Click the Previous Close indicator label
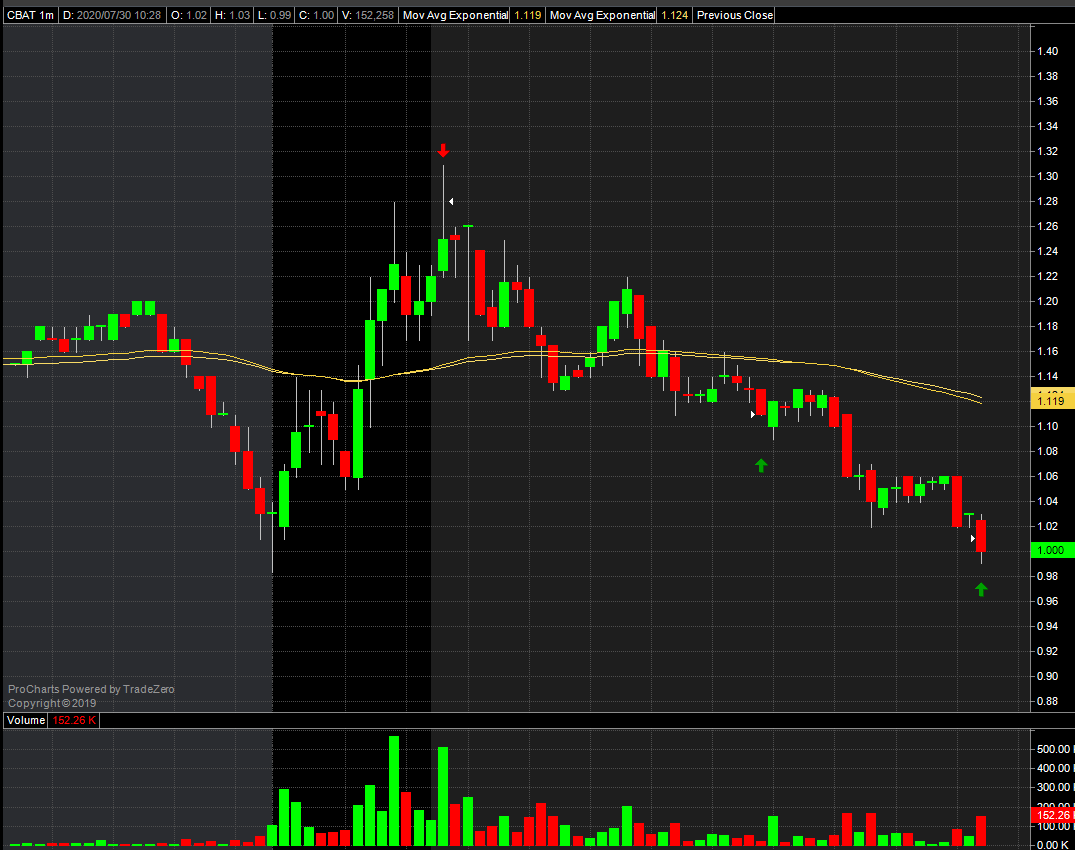1075x850 pixels. [x=734, y=15]
